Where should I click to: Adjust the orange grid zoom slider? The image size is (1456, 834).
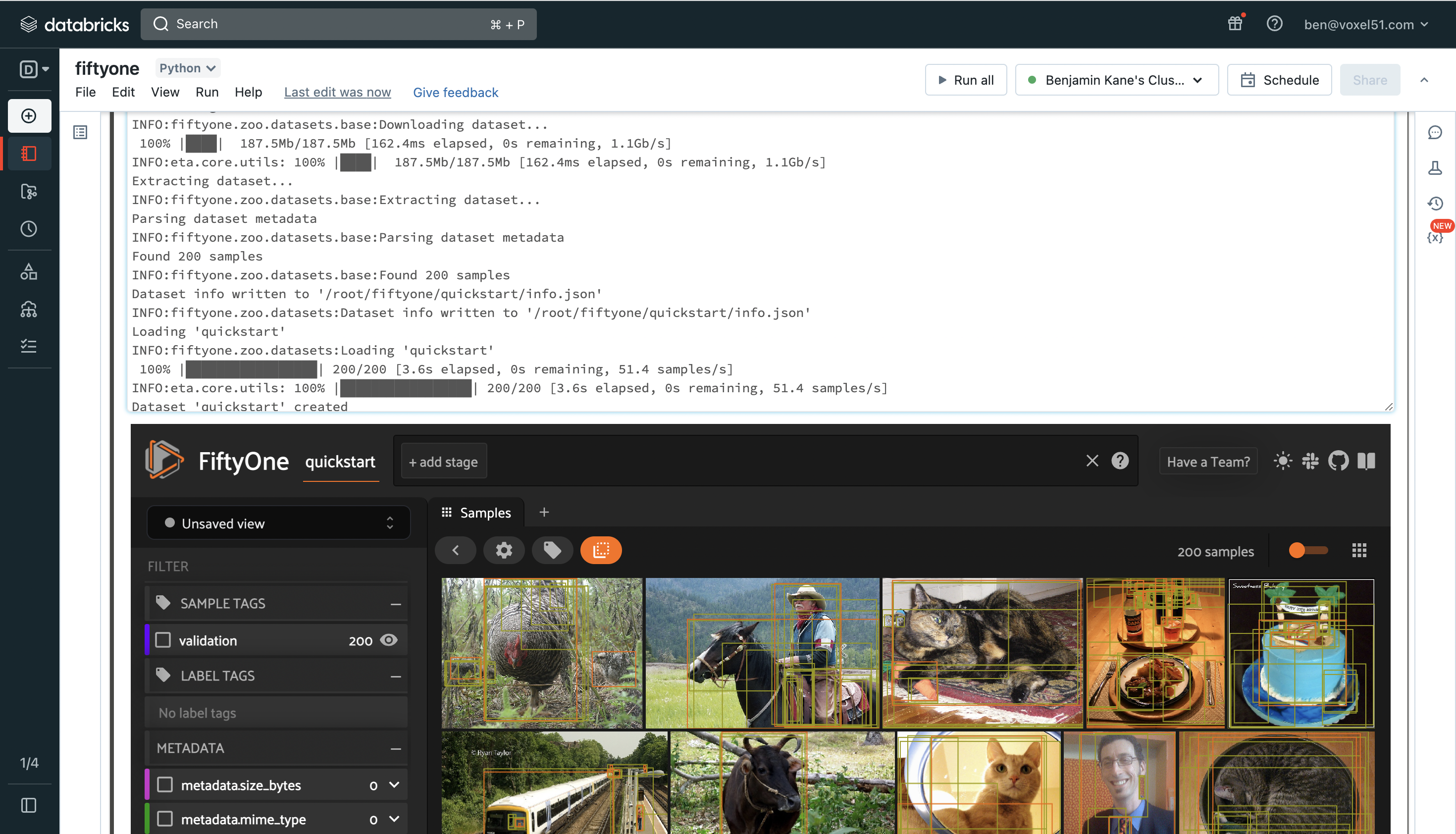coord(1298,550)
